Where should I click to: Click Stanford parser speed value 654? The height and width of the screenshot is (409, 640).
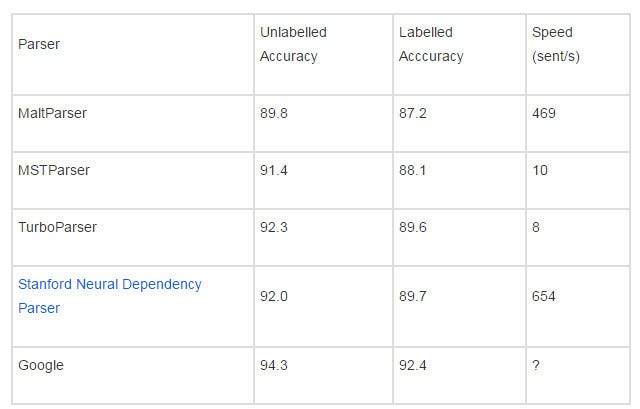click(544, 296)
